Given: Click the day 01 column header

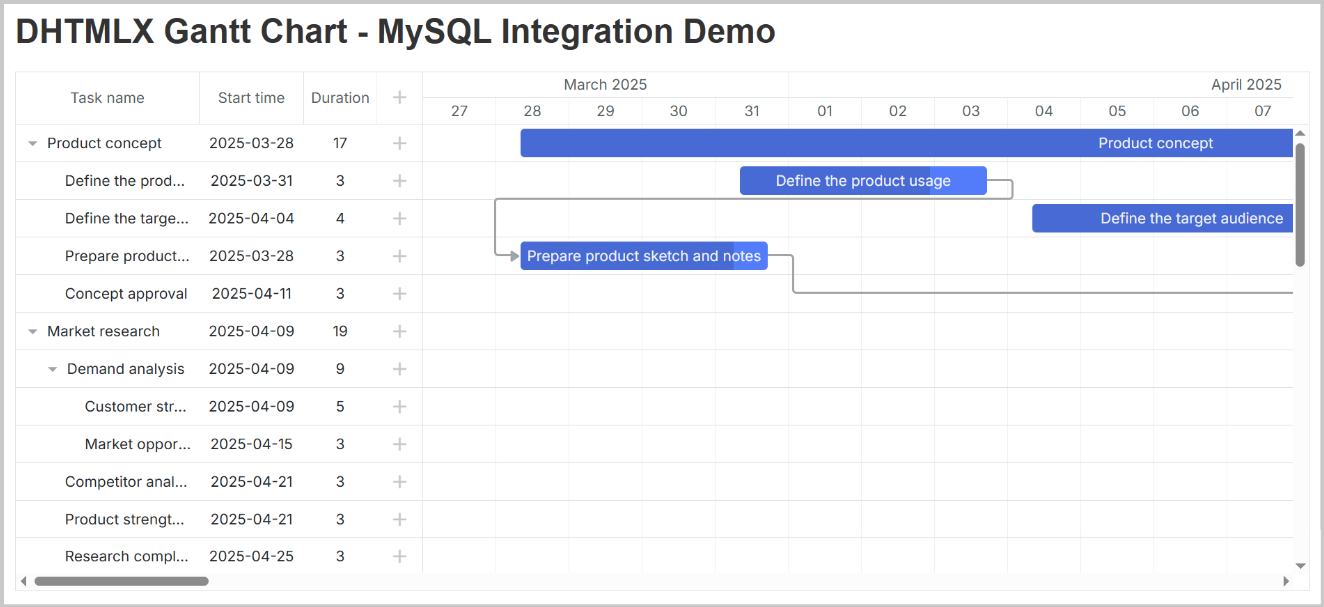Looking at the screenshot, I should (x=824, y=111).
